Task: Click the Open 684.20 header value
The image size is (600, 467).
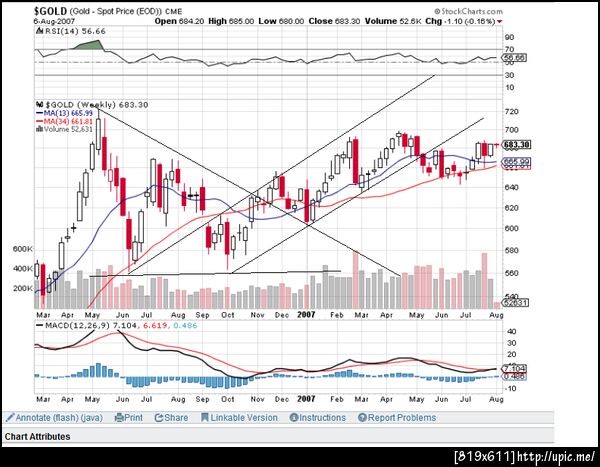Action: click(179, 21)
